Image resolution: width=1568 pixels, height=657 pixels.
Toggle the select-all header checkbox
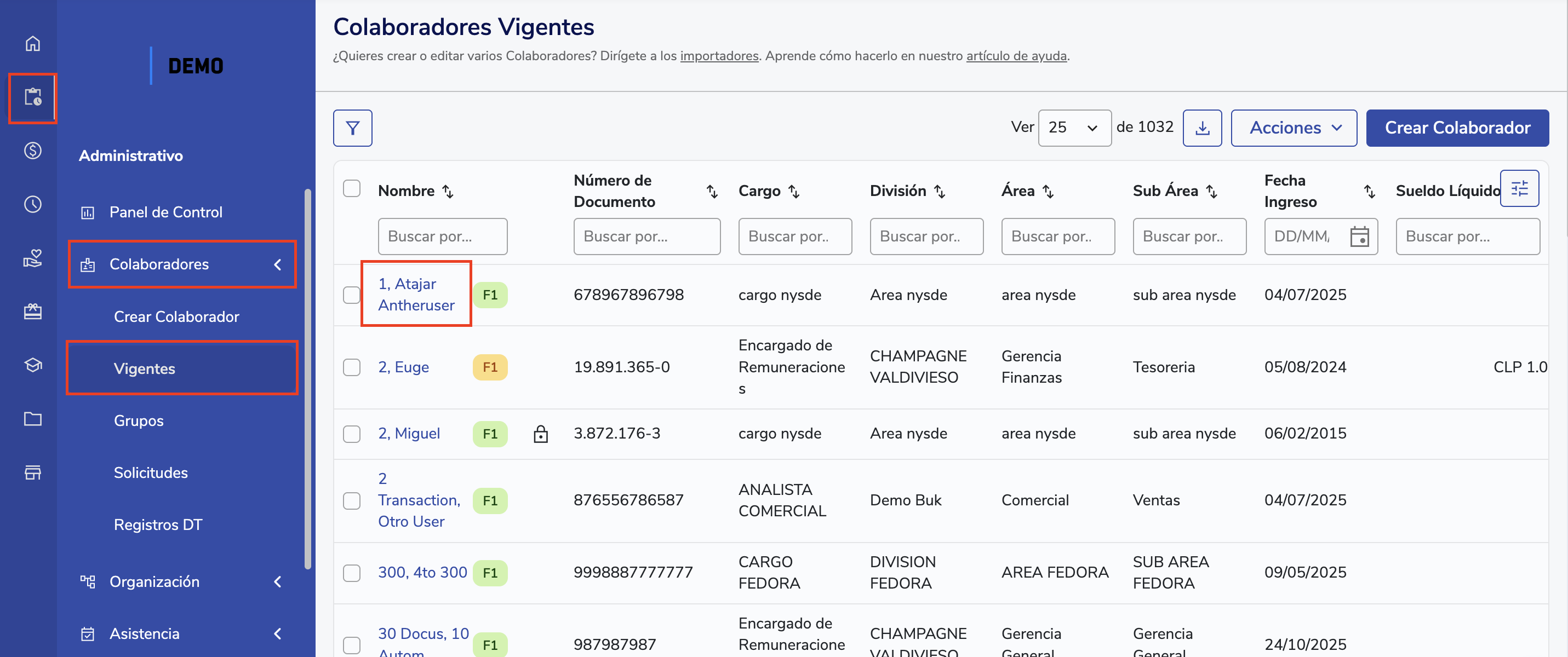coord(352,188)
